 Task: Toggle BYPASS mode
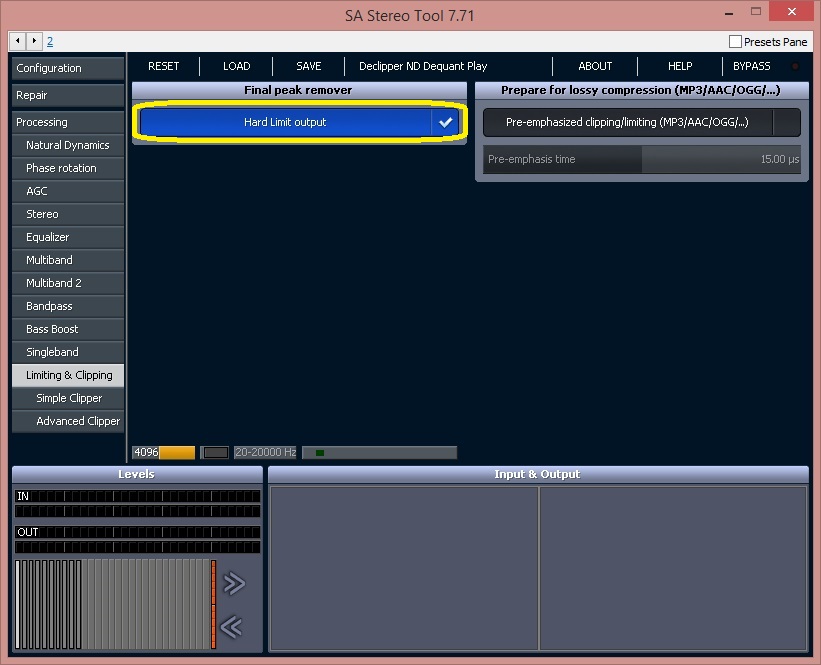(751, 66)
